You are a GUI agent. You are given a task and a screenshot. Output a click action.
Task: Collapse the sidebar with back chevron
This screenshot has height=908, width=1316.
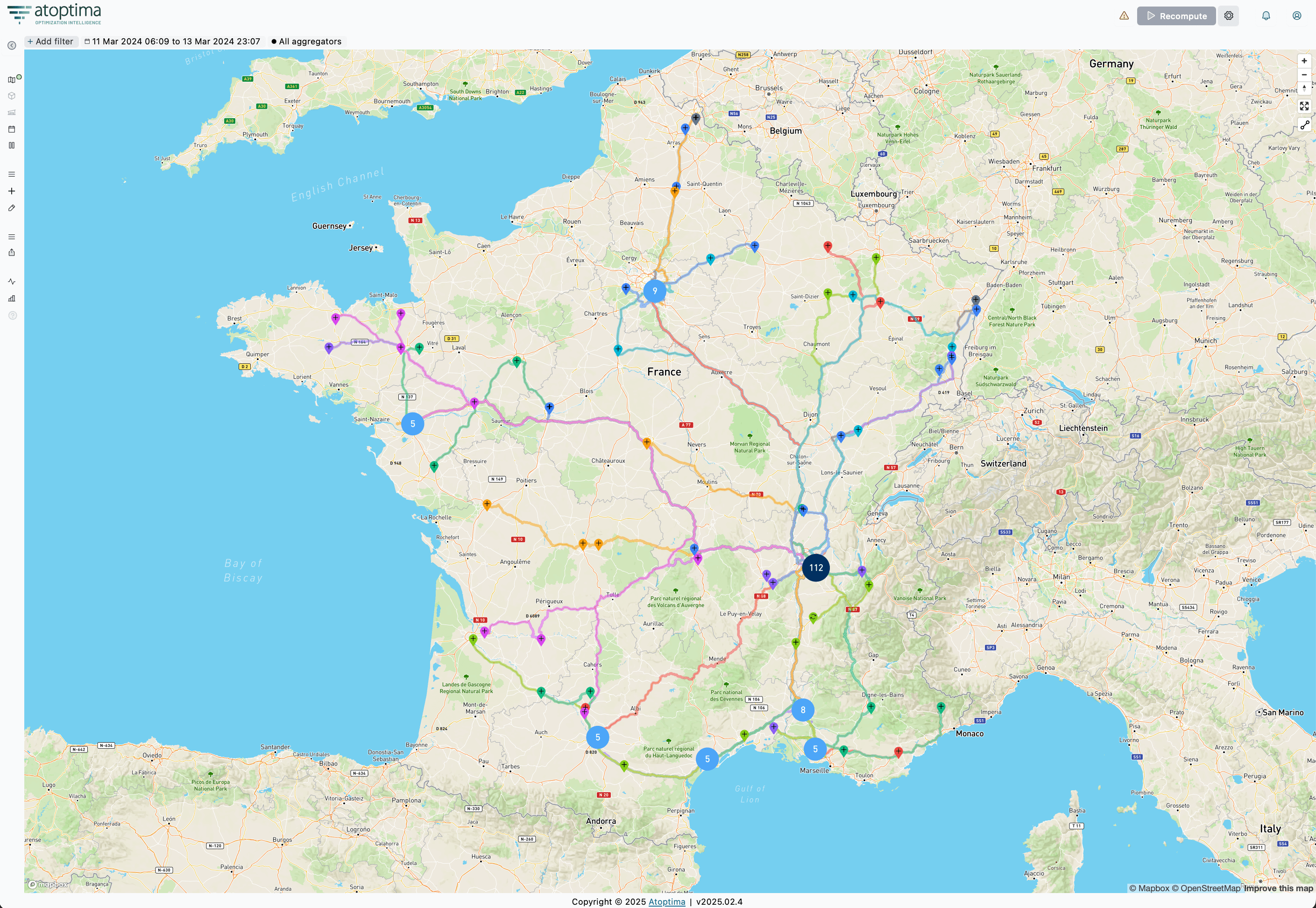[x=11, y=45]
